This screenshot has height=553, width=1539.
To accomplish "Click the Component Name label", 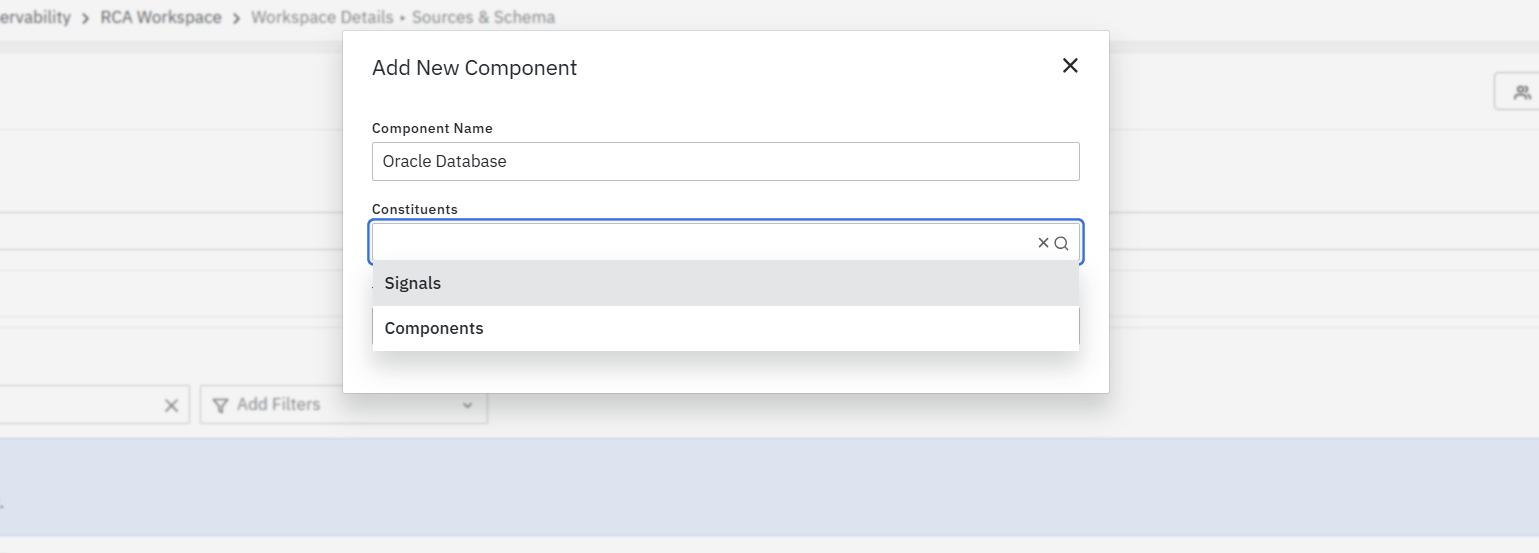I will [x=432, y=128].
